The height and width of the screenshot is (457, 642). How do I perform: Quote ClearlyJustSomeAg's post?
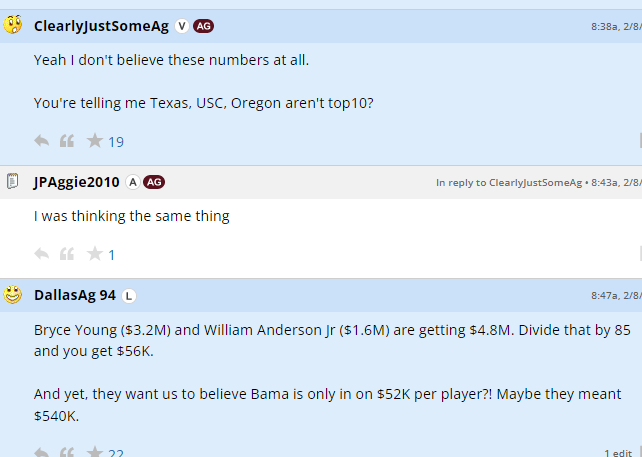click(x=67, y=141)
